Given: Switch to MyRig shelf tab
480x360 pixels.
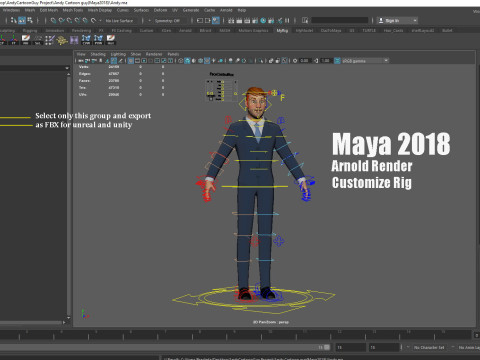Looking at the screenshot, I should 282,30.
